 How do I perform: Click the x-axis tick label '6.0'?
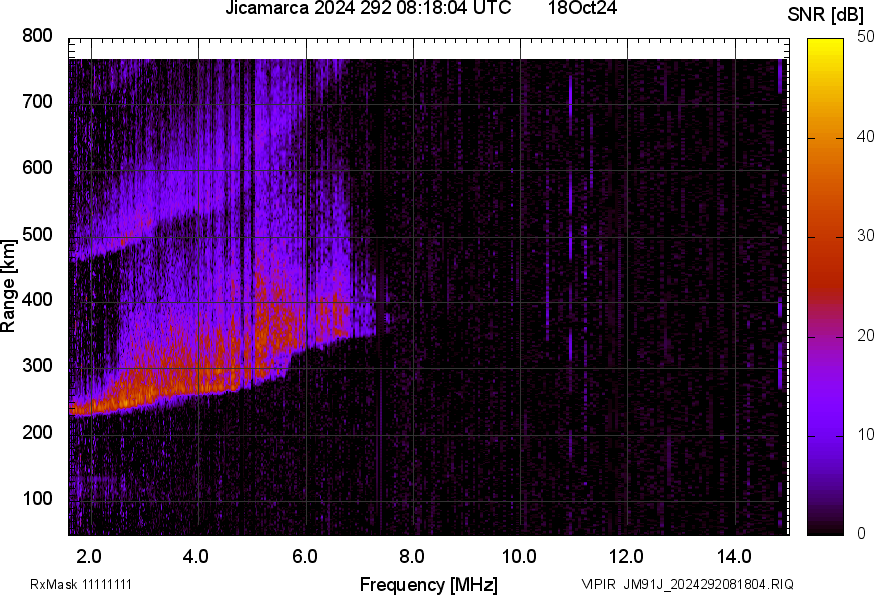point(304,557)
